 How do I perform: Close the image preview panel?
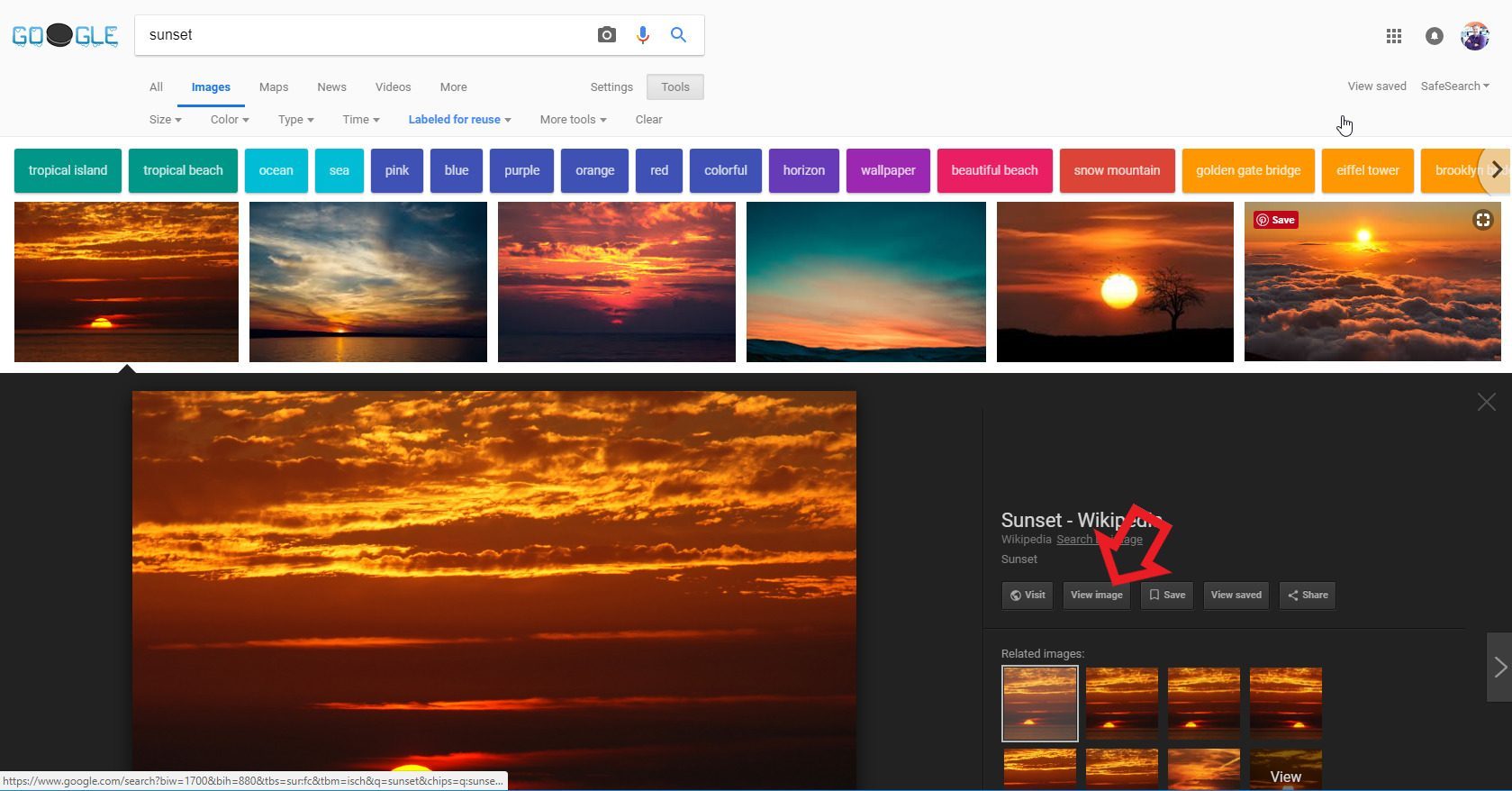(x=1486, y=402)
